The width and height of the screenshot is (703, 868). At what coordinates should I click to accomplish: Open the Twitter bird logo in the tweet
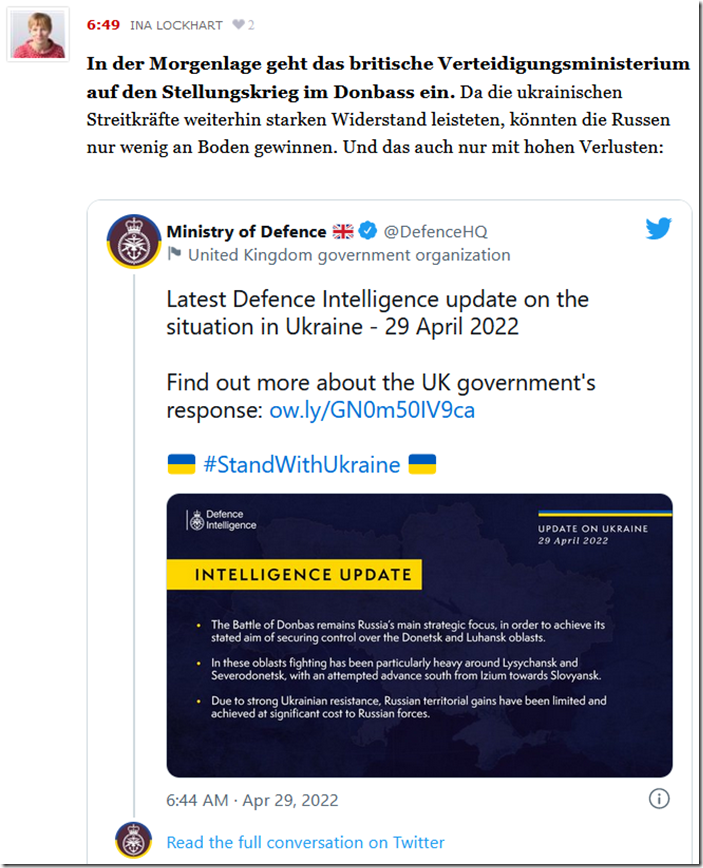click(658, 229)
